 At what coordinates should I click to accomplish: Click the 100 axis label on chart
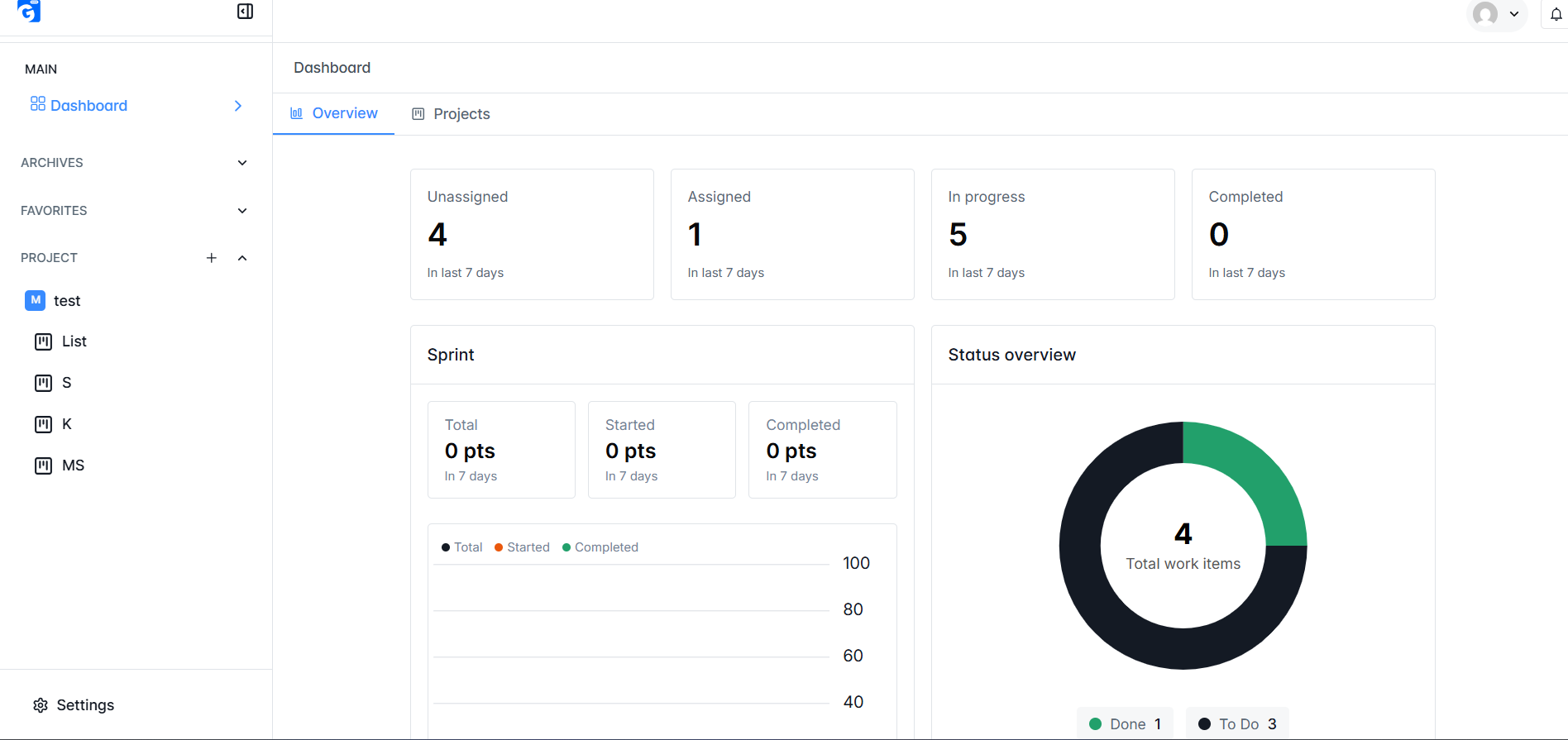coord(856,563)
